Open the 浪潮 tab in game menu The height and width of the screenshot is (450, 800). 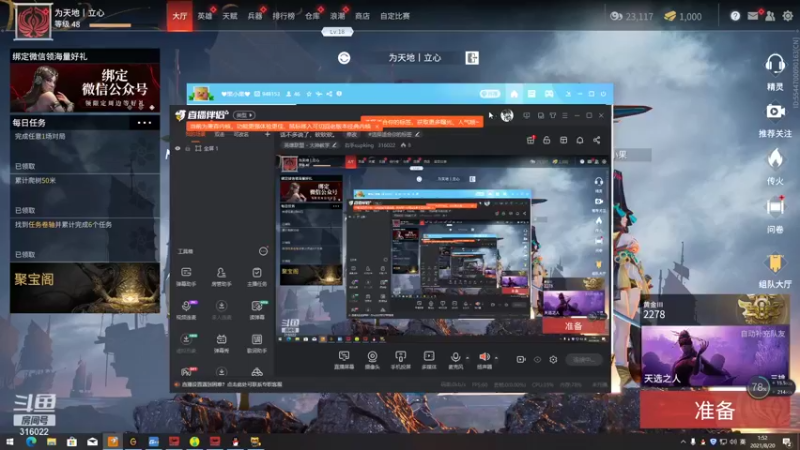(x=337, y=16)
